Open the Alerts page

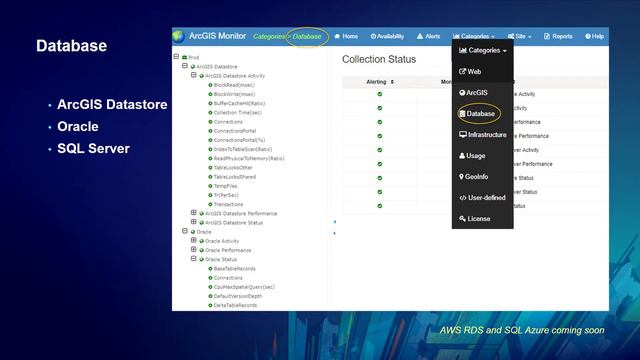click(x=428, y=36)
